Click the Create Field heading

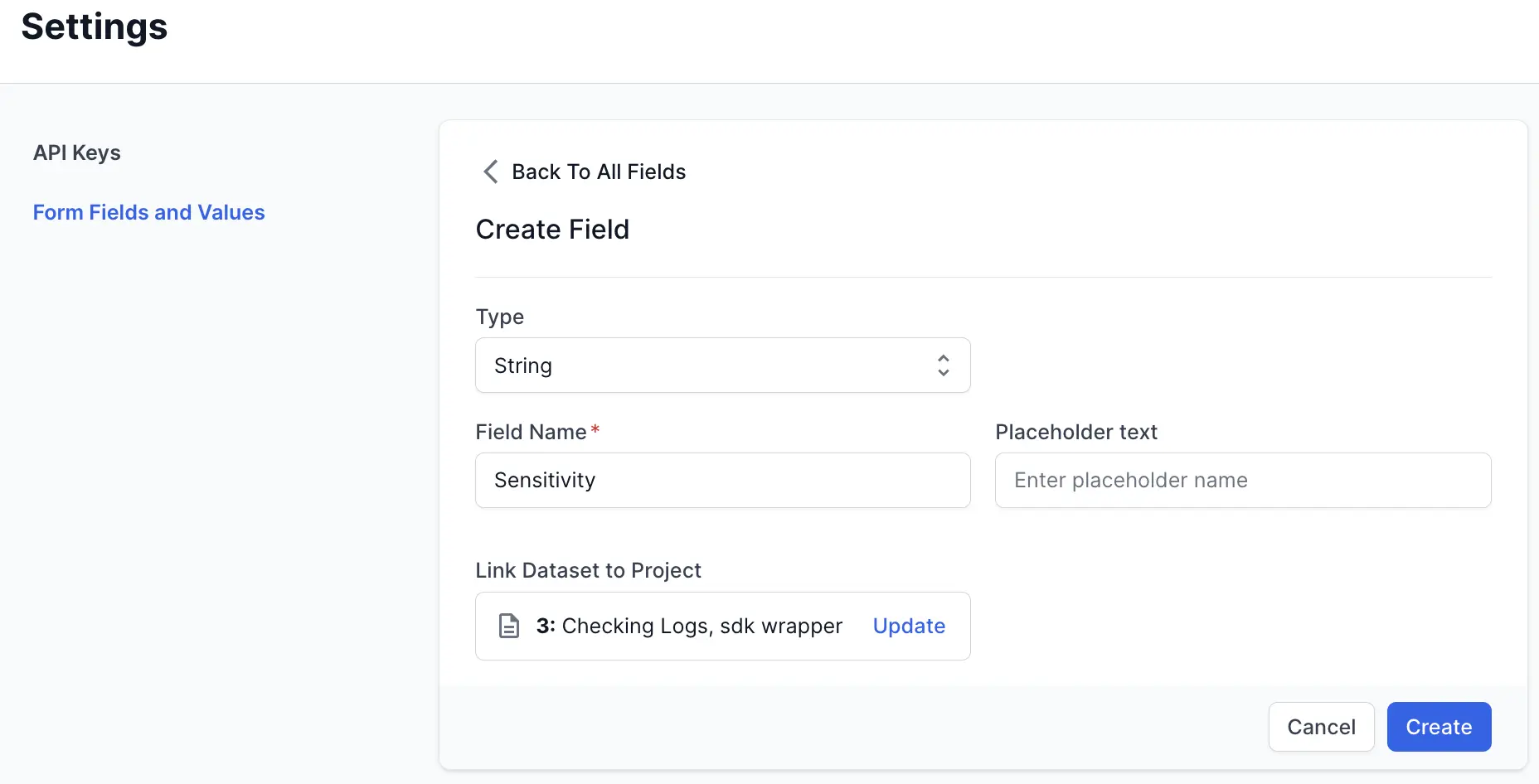[552, 230]
